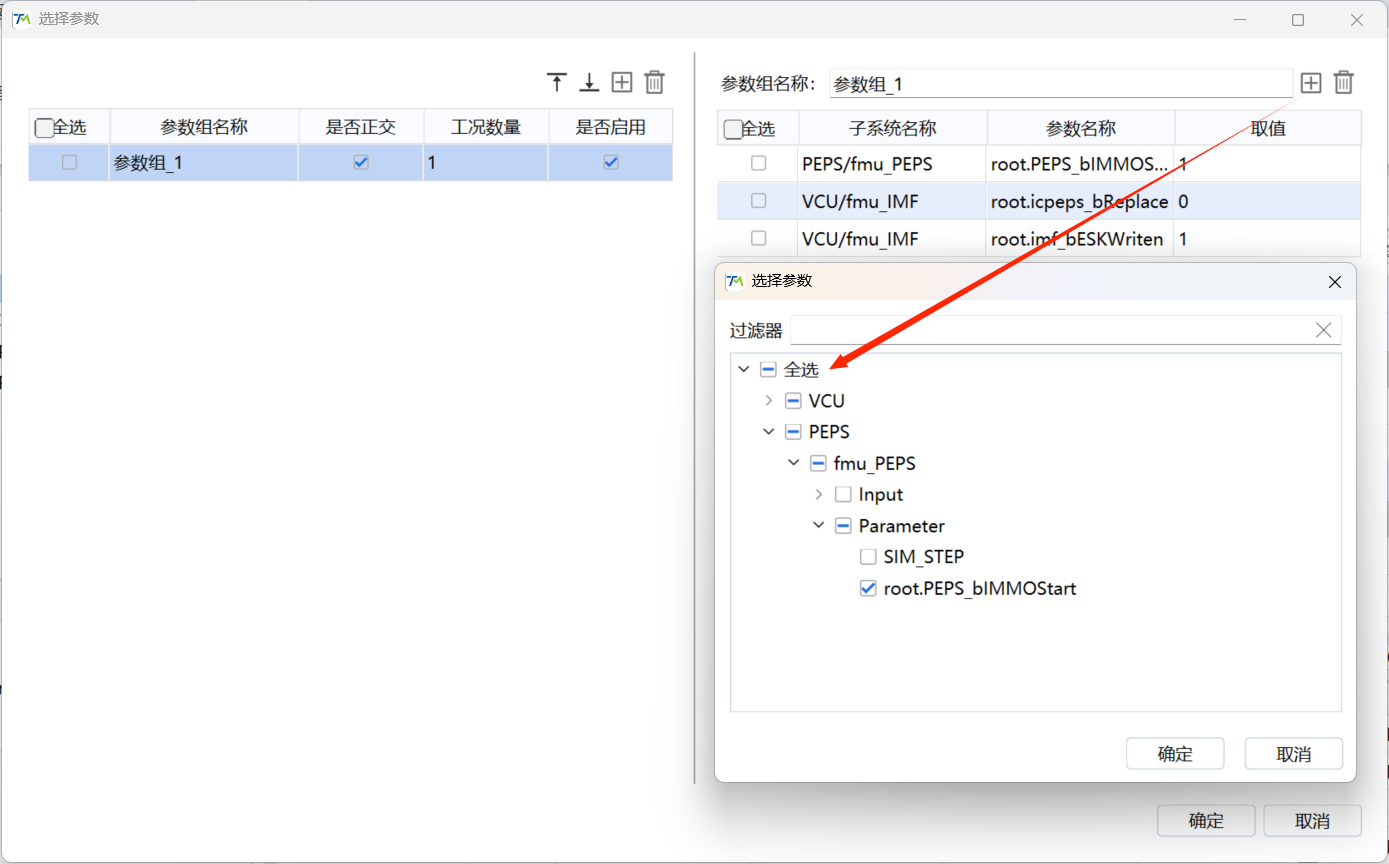The width and height of the screenshot is (1389, 864).
Task: Toggle 是否启用 checkbox for 参数组_1
Action: tap(611, 162)
